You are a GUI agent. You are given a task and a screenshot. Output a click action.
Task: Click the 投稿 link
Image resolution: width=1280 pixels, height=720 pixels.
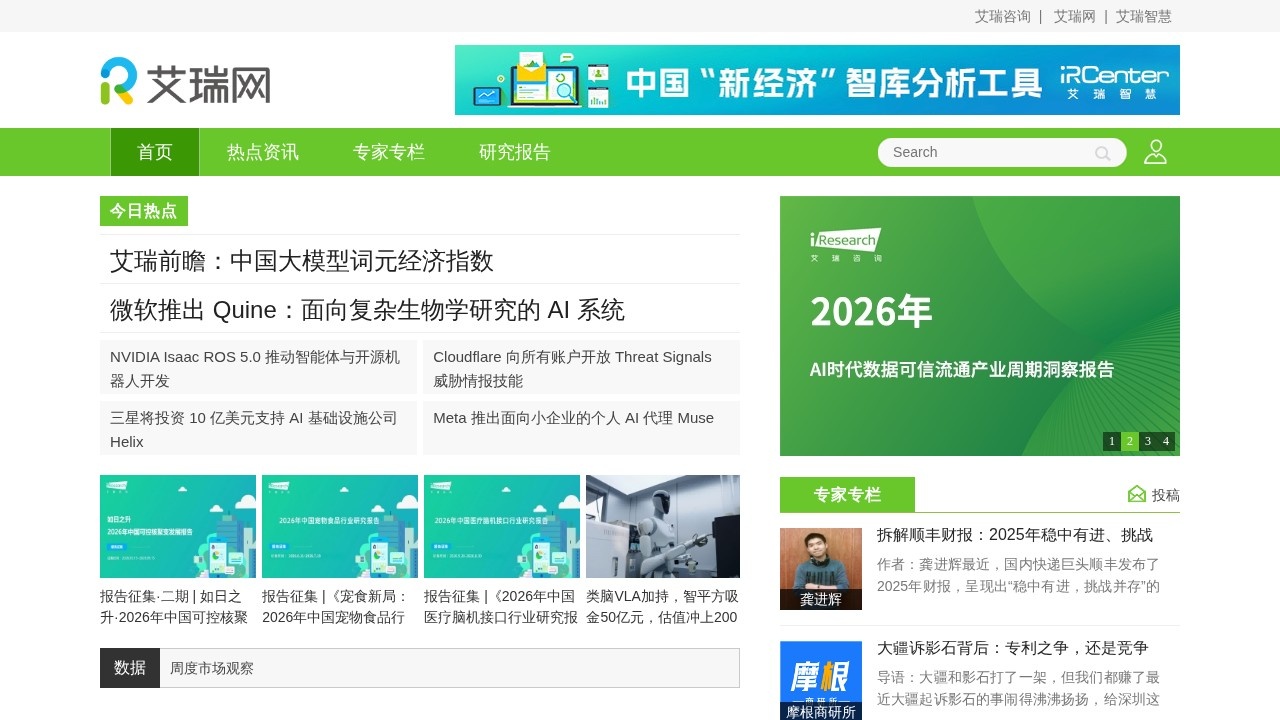[x=1166, y=495]
